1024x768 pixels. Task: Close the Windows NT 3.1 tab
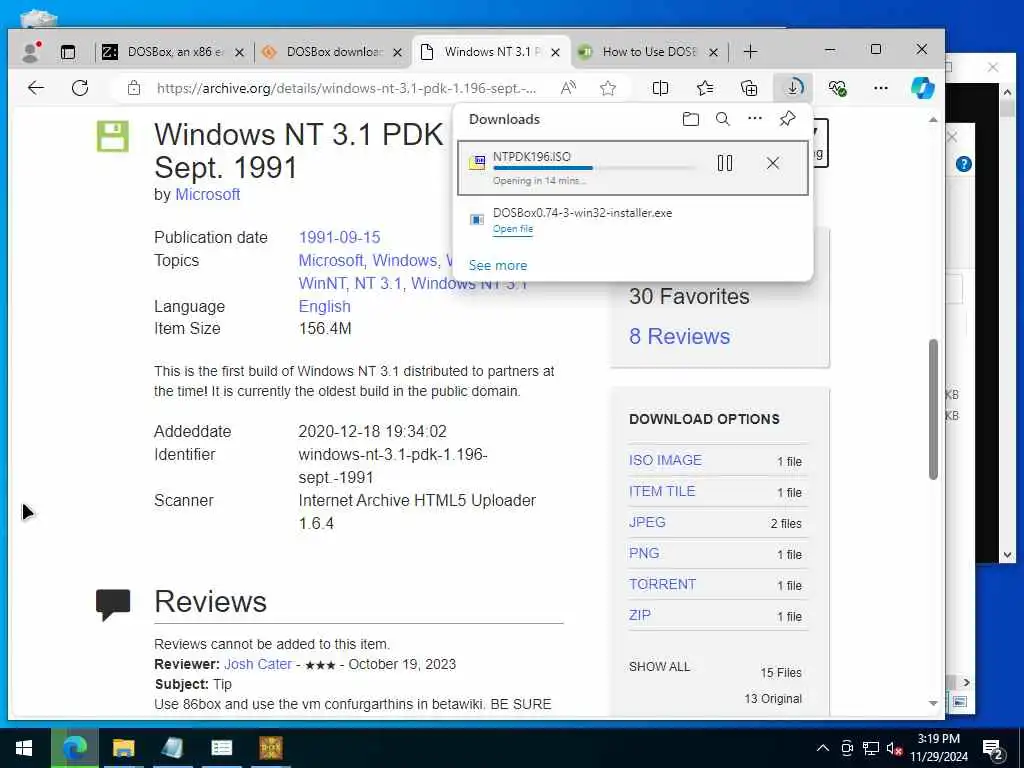(555, 52)
